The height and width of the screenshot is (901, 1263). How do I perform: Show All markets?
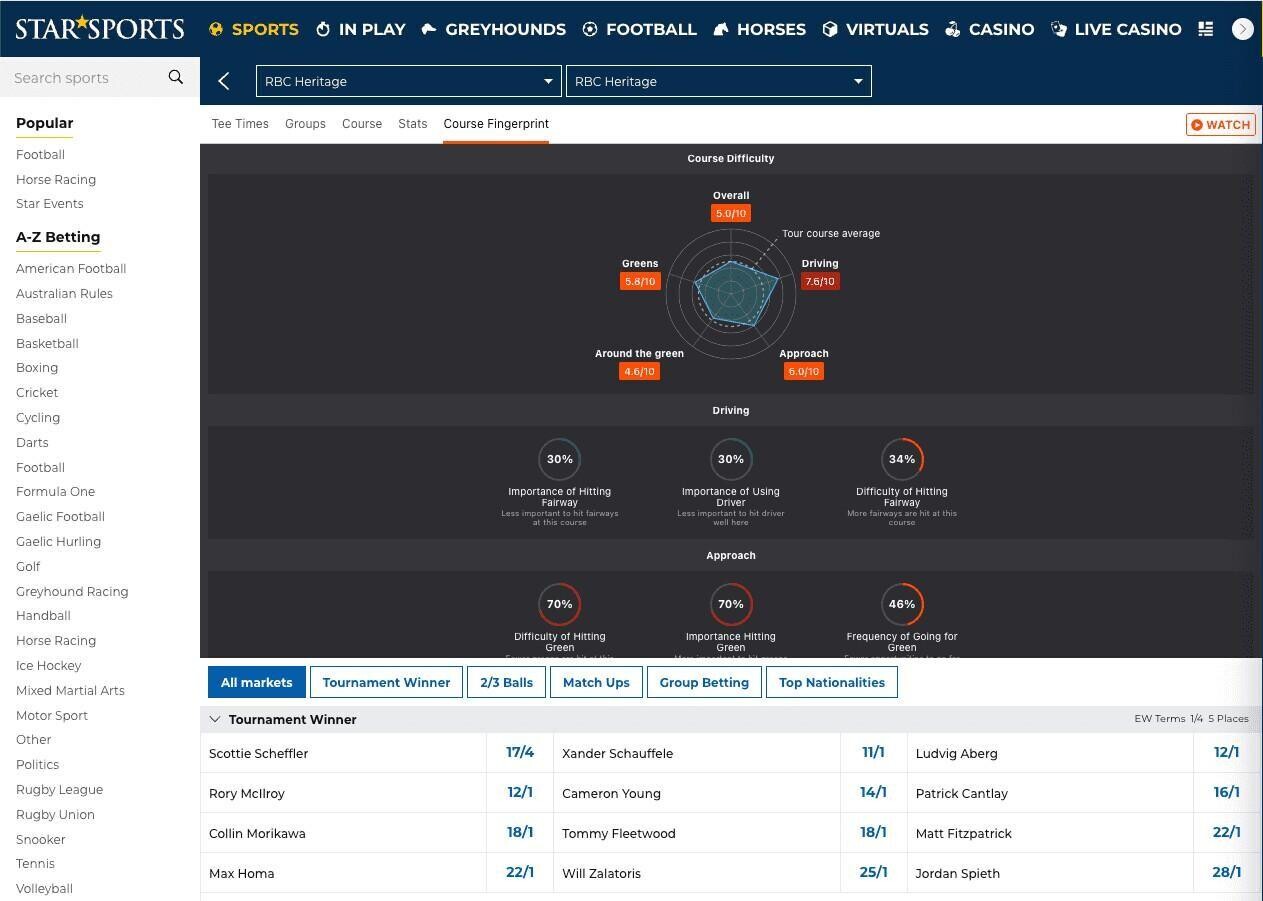click(x=257, y=682)
